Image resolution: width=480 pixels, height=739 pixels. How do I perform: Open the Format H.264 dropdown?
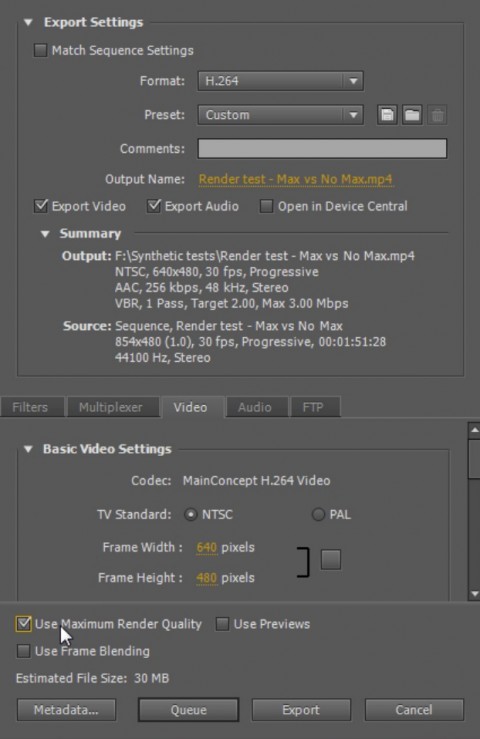(280, 81)
